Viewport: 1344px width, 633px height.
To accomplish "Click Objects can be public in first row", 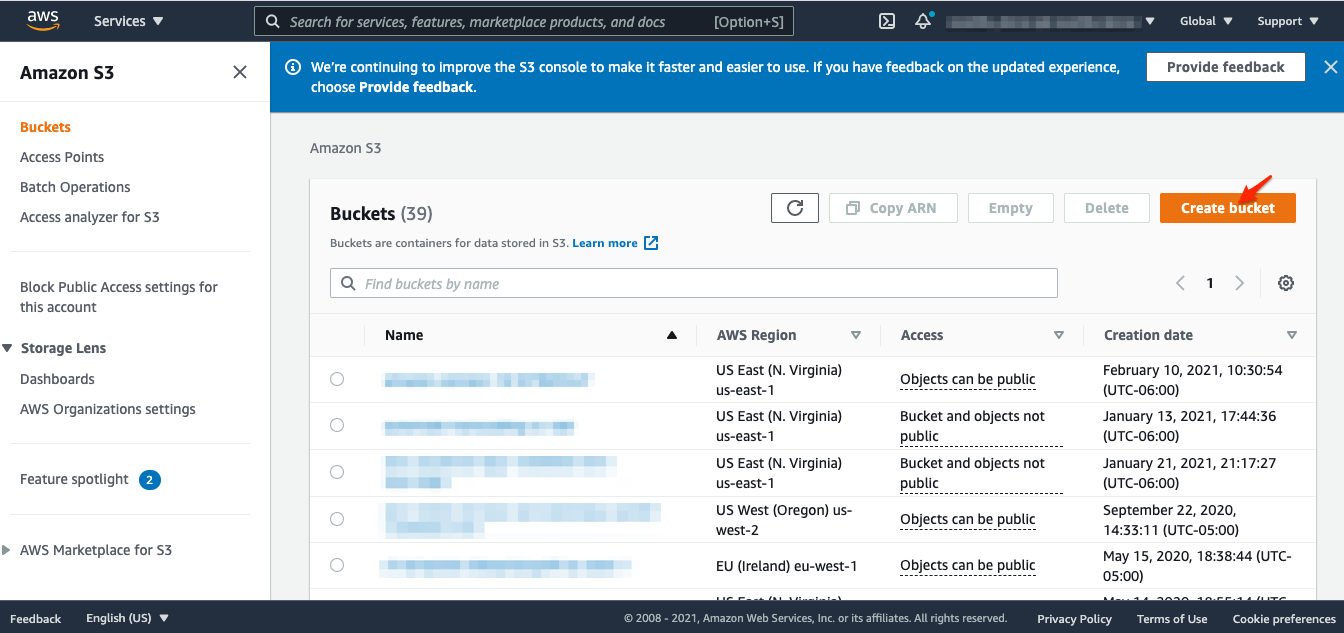I will pos(968,379).
